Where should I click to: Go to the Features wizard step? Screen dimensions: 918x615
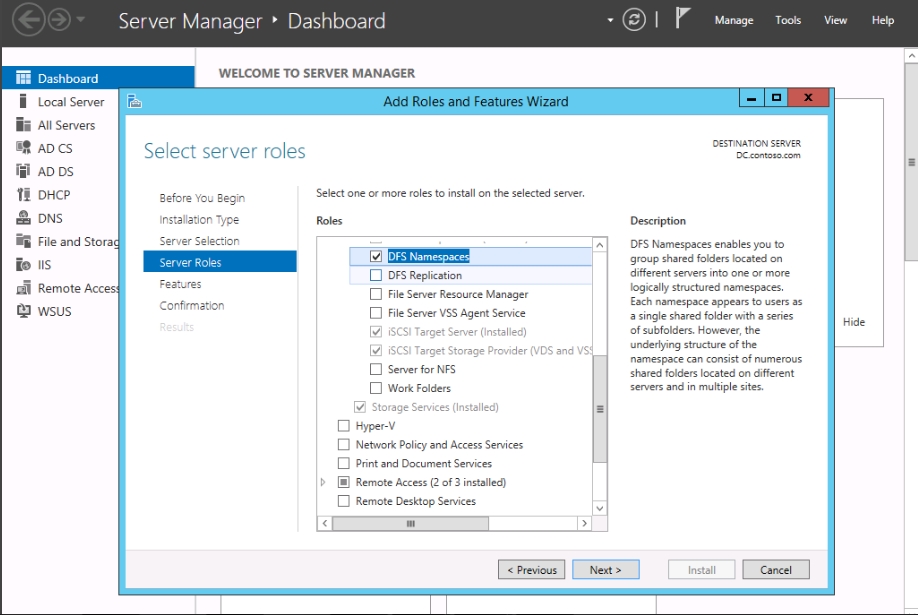click(180, 284)
